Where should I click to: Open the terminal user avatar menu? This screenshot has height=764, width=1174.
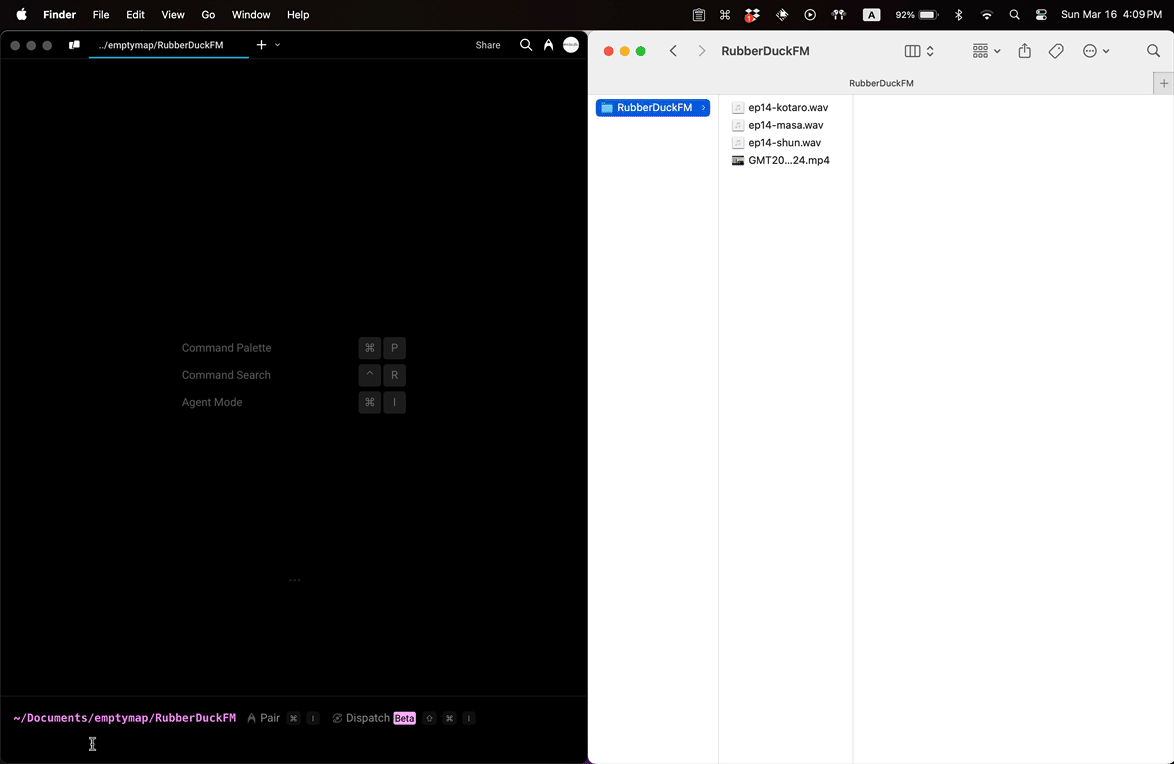pyautogui.click(x=571, y=45)
